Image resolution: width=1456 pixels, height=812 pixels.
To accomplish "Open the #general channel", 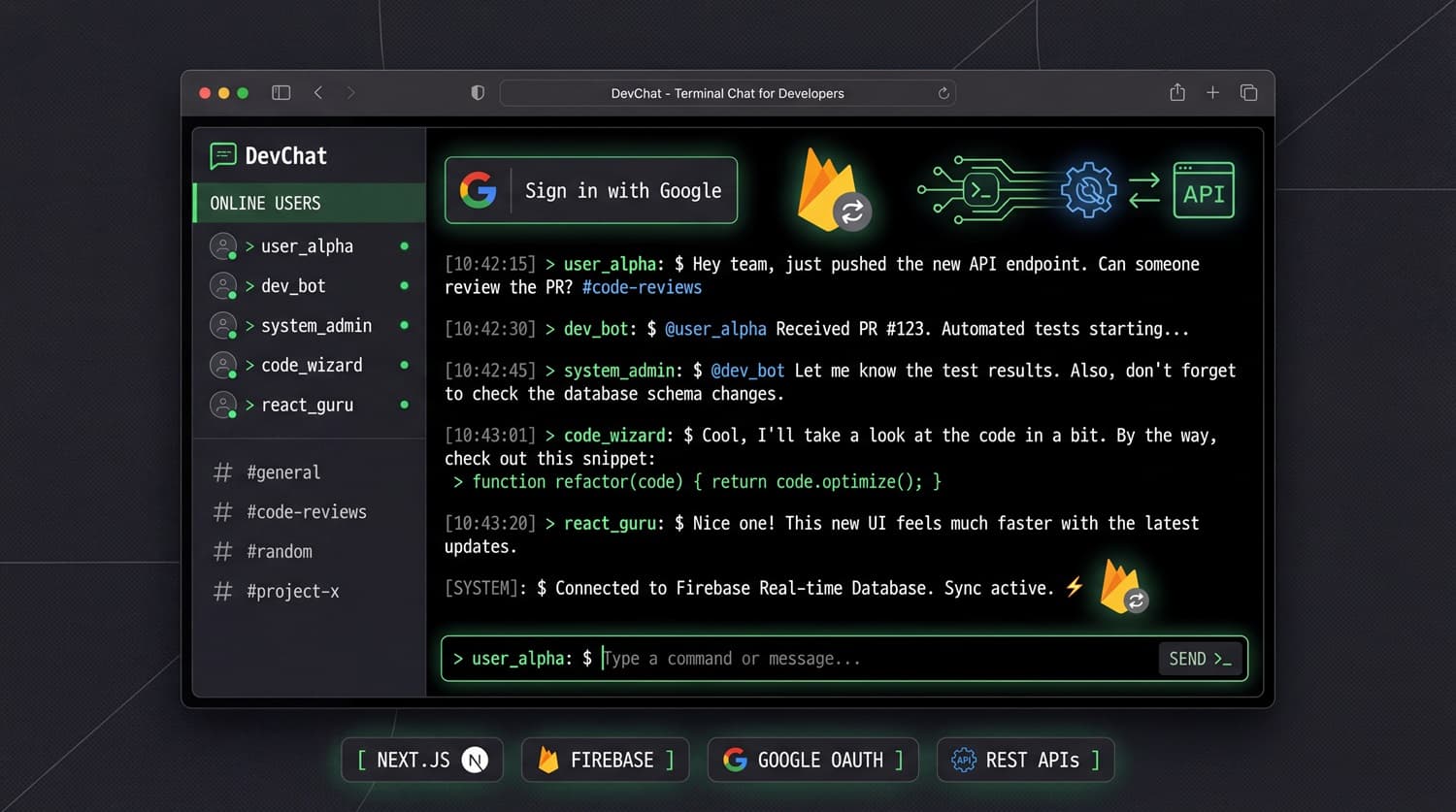I will pyautogui.click(x=283, y=472).
